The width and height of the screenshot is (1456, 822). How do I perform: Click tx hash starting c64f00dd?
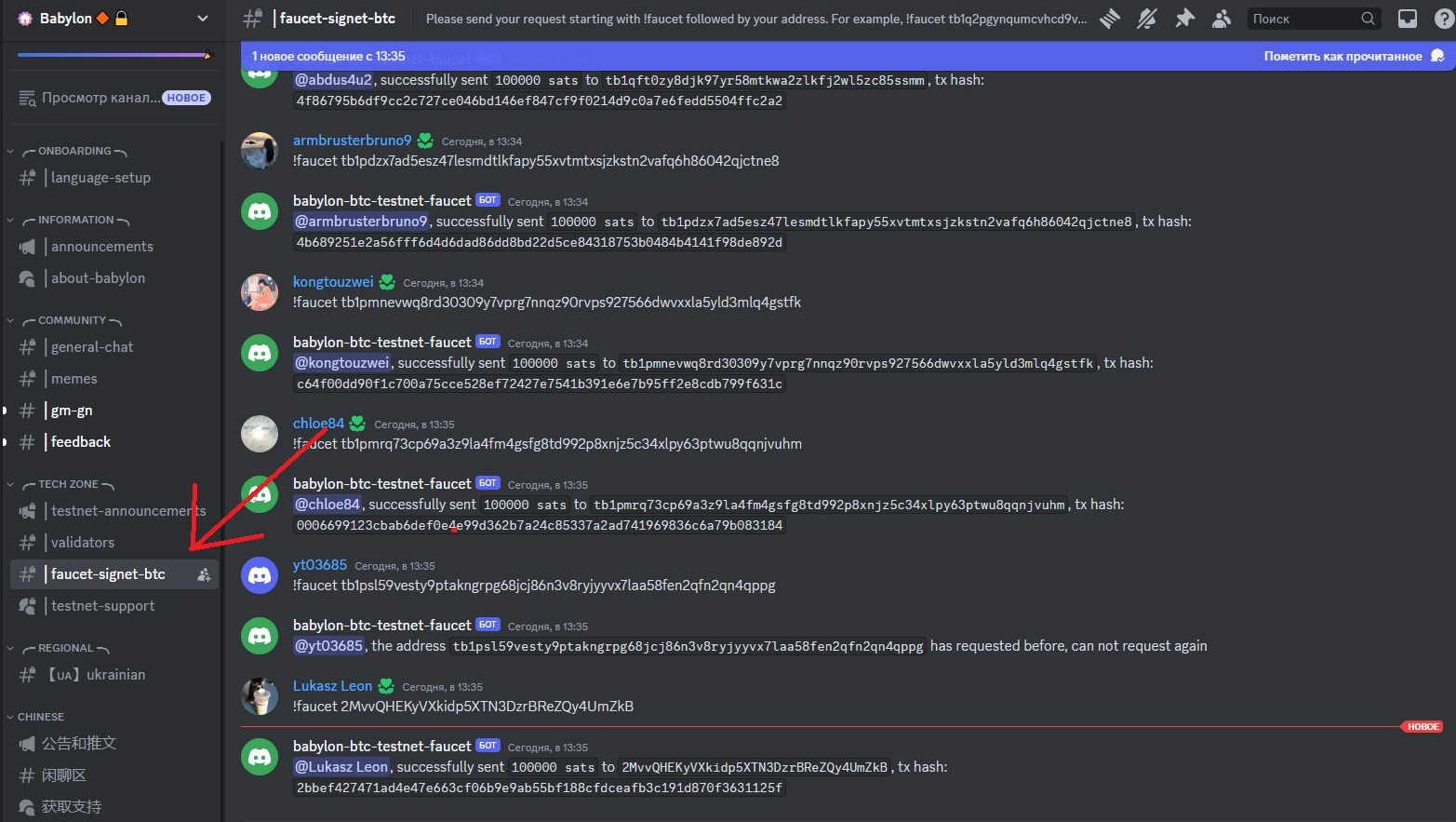tap(540, 384)
